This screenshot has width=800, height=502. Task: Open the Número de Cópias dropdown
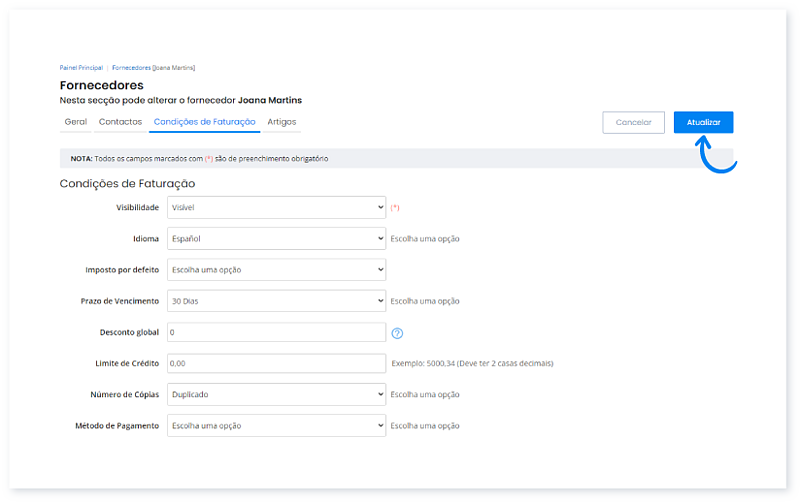(276, 394)
